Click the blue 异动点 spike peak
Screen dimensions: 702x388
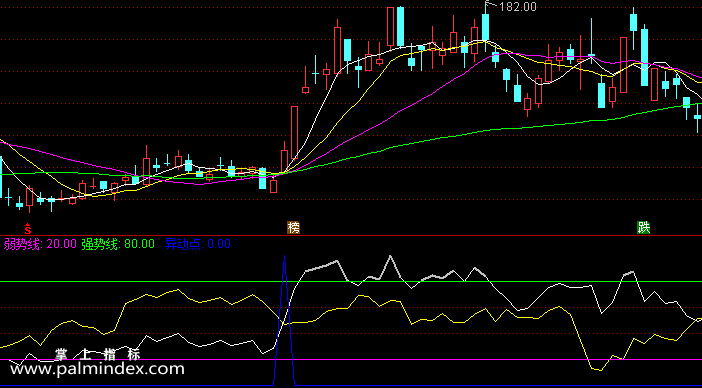(284, 257)
